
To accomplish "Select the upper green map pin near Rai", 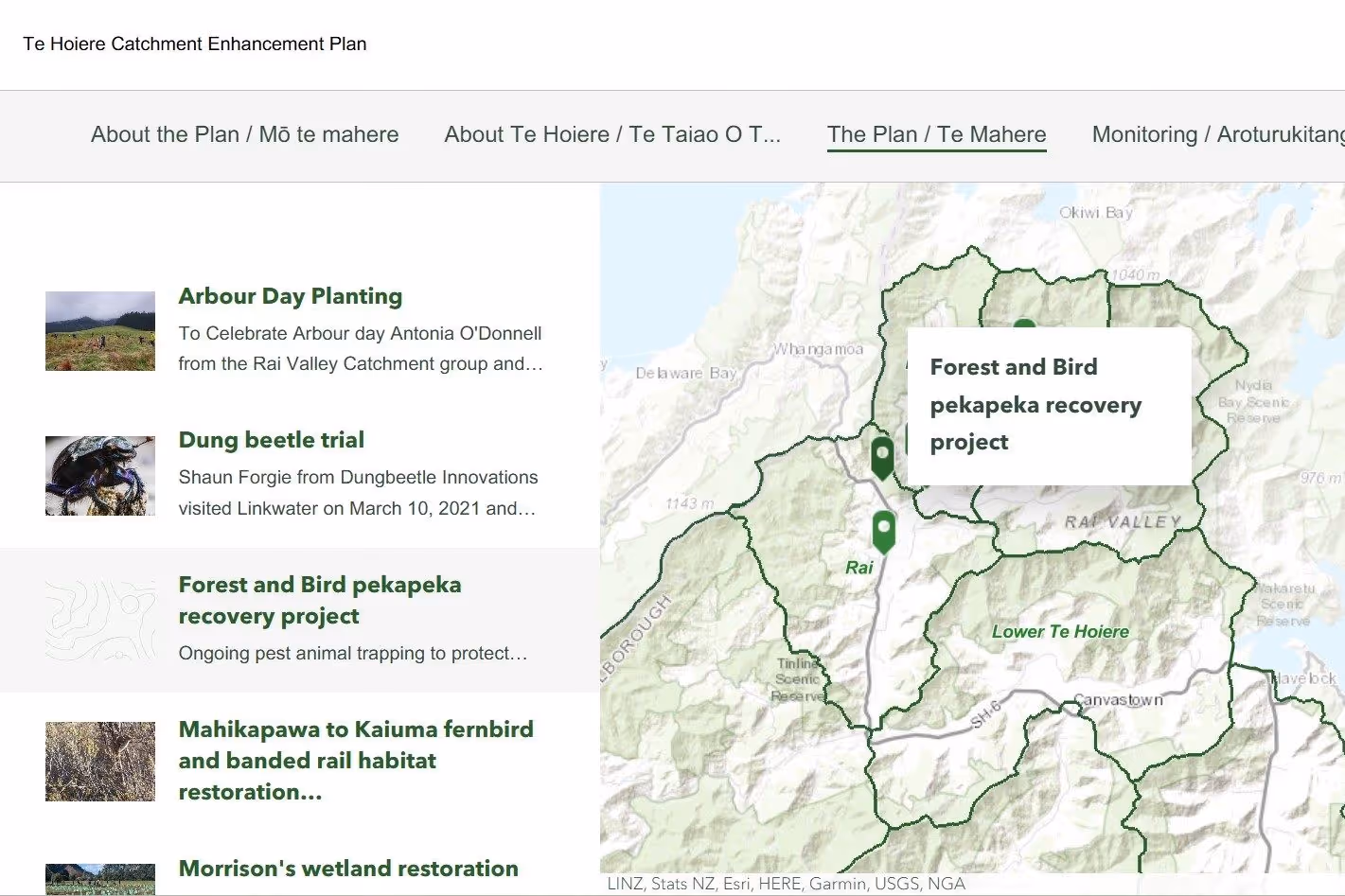I will click(x=881, y=457).
